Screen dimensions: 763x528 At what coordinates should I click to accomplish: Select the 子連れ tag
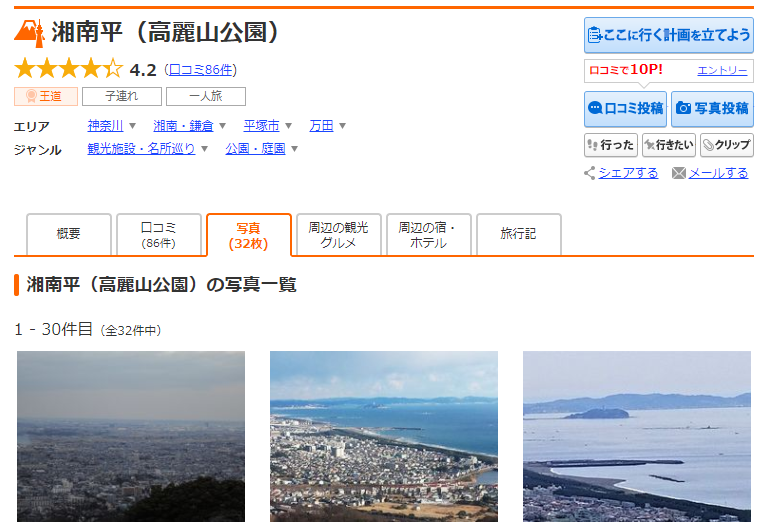(x=122, y=96)
